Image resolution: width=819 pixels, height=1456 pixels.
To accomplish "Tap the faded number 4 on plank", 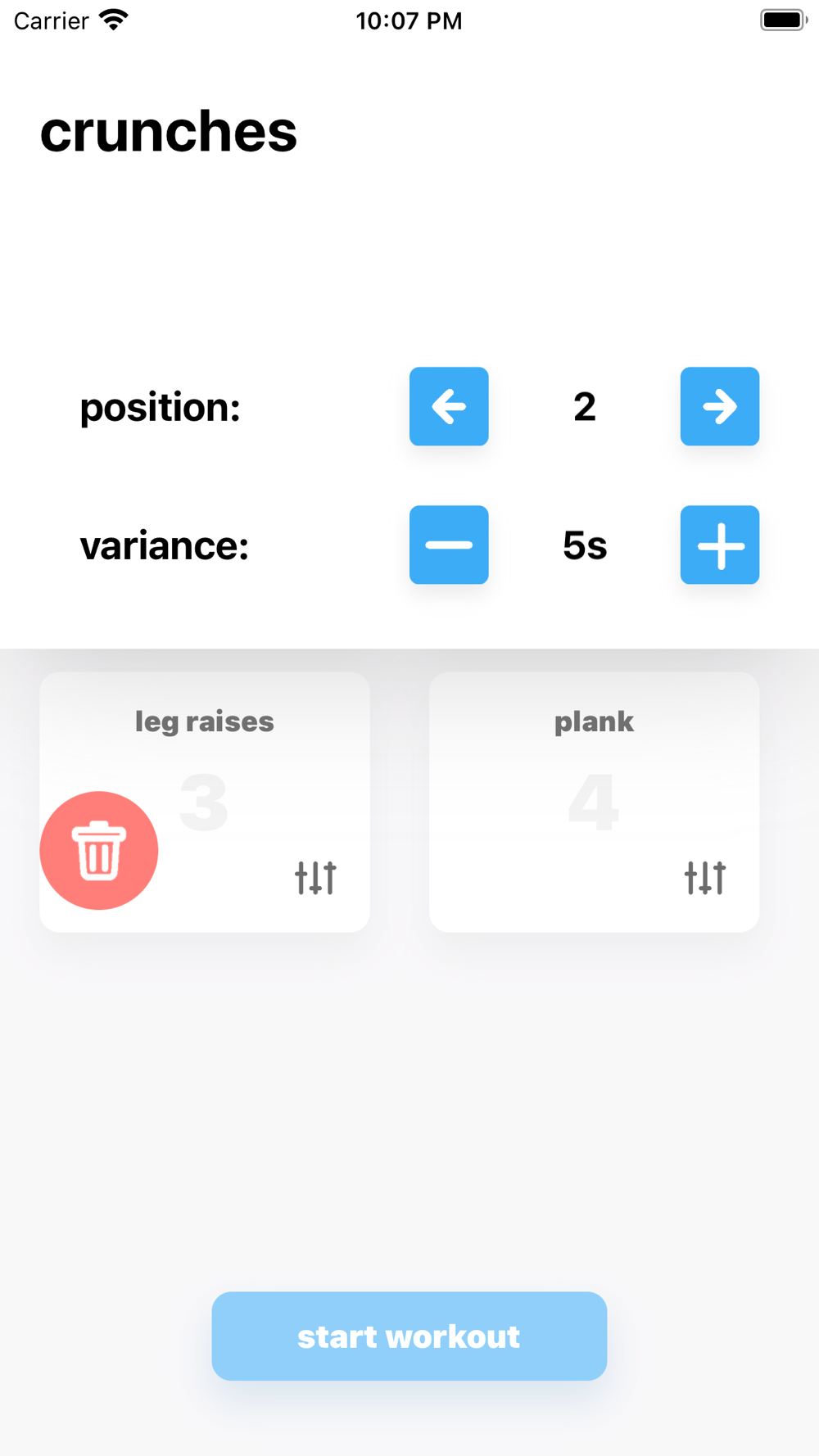I will (x=594, y=802).
